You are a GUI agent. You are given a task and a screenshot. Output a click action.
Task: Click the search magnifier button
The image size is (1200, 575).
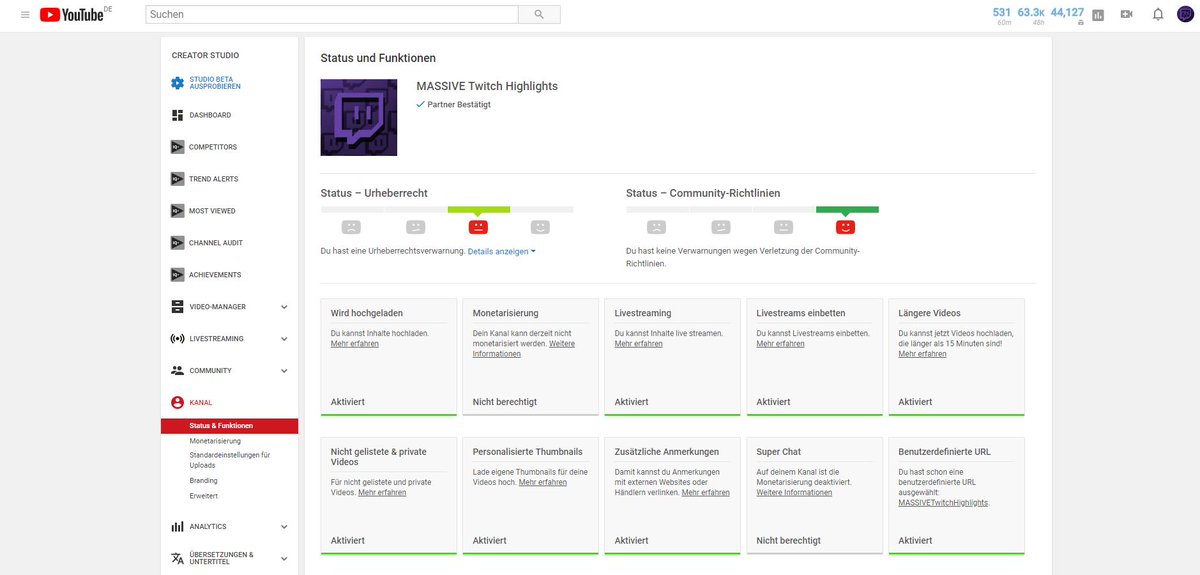[539, 15]
